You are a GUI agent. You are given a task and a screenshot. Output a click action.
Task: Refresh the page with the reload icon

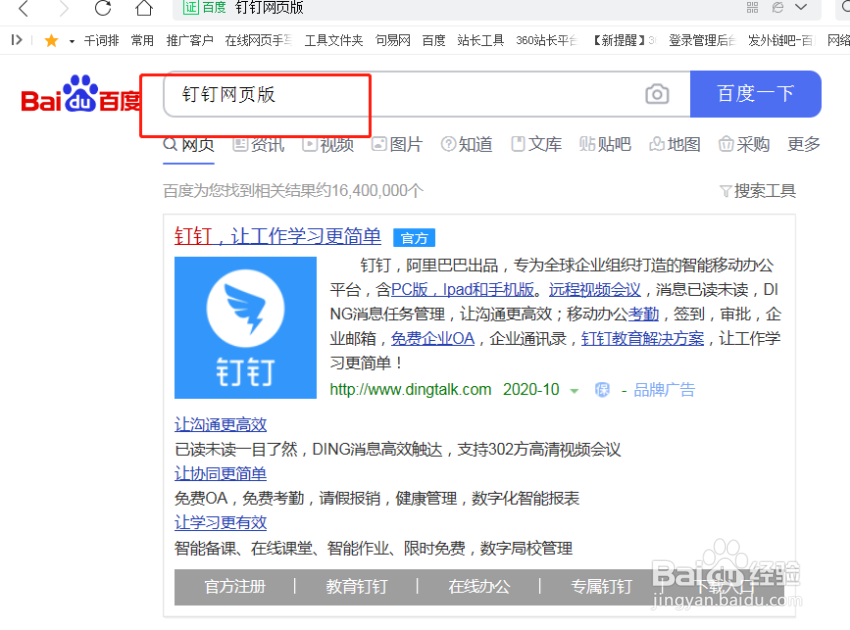103,8
